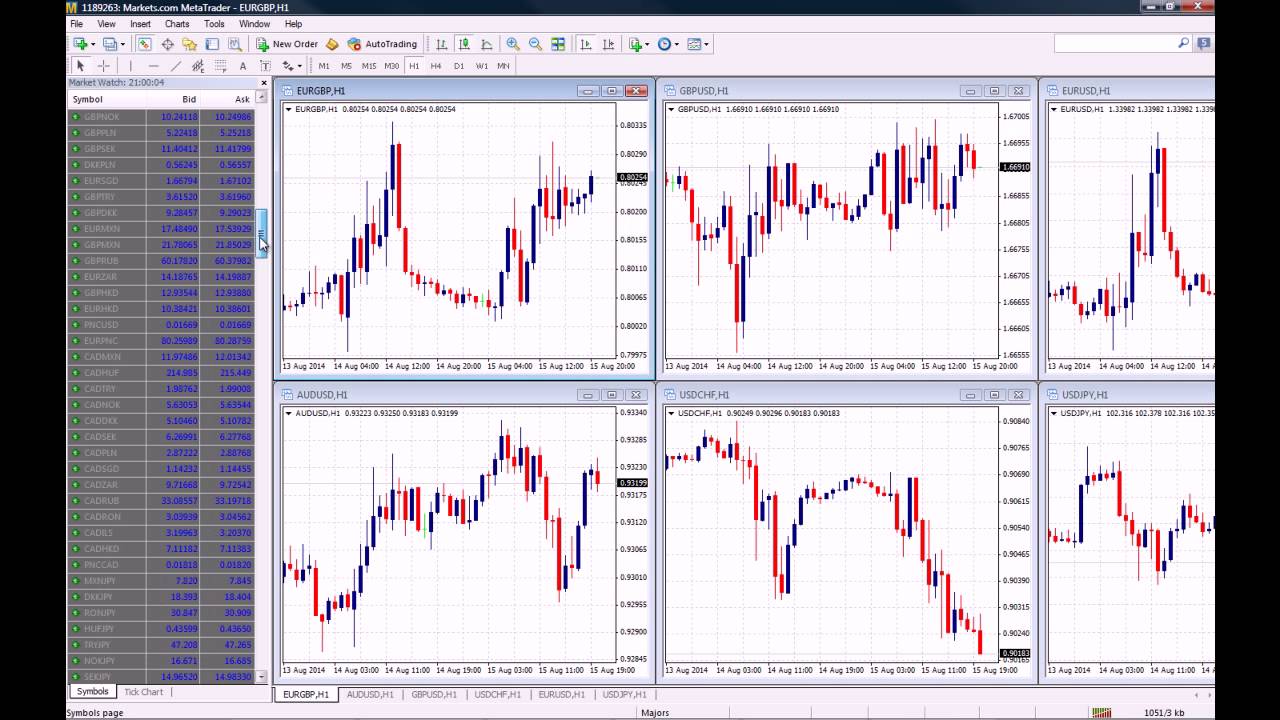Select the Arrows objects tool
This screenshot has height=720, width=1280.
tap(287, 66)
